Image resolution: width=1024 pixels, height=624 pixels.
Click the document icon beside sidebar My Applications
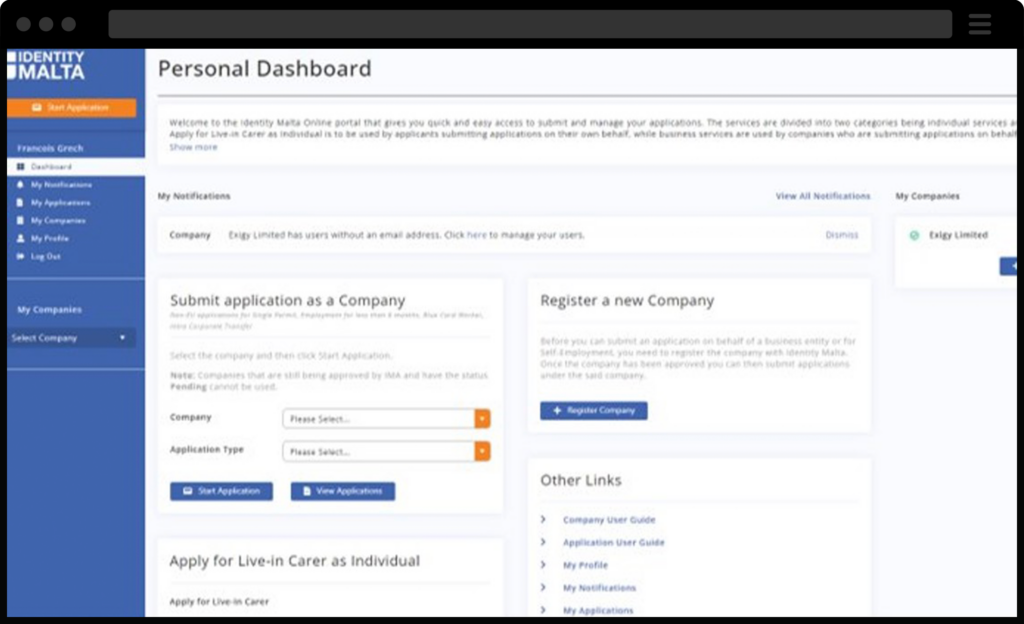tap(20, 203)
